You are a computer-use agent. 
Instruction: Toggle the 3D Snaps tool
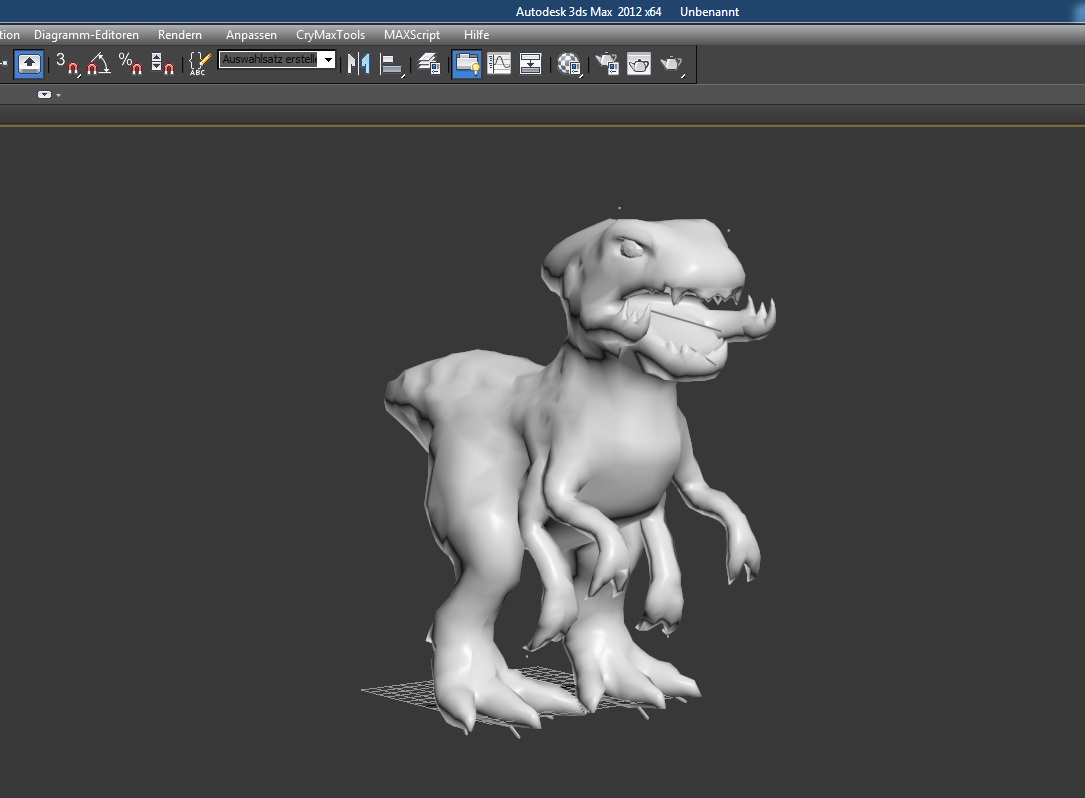point(66,64)
